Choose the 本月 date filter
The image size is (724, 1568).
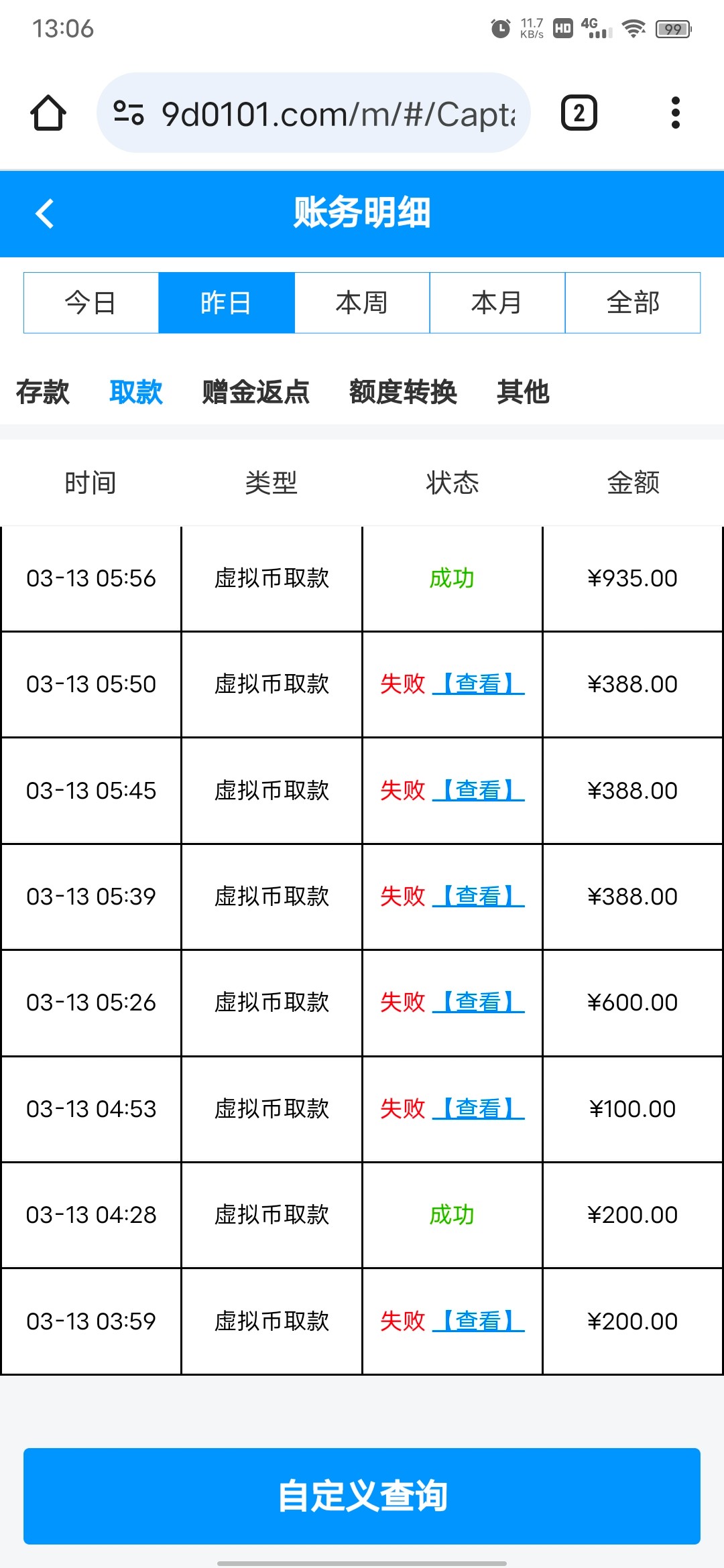tap(497, 303)
